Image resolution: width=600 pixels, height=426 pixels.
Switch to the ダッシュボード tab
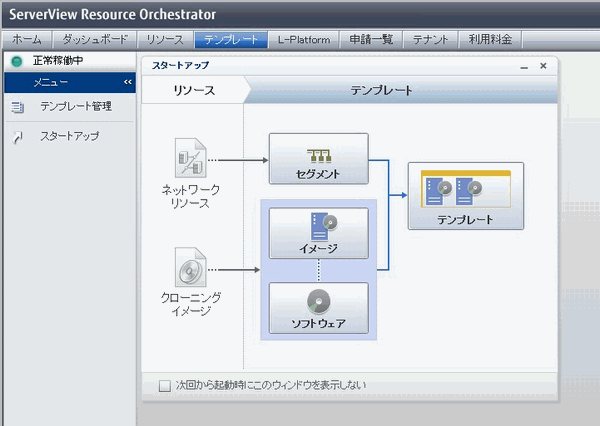[95, 39]
